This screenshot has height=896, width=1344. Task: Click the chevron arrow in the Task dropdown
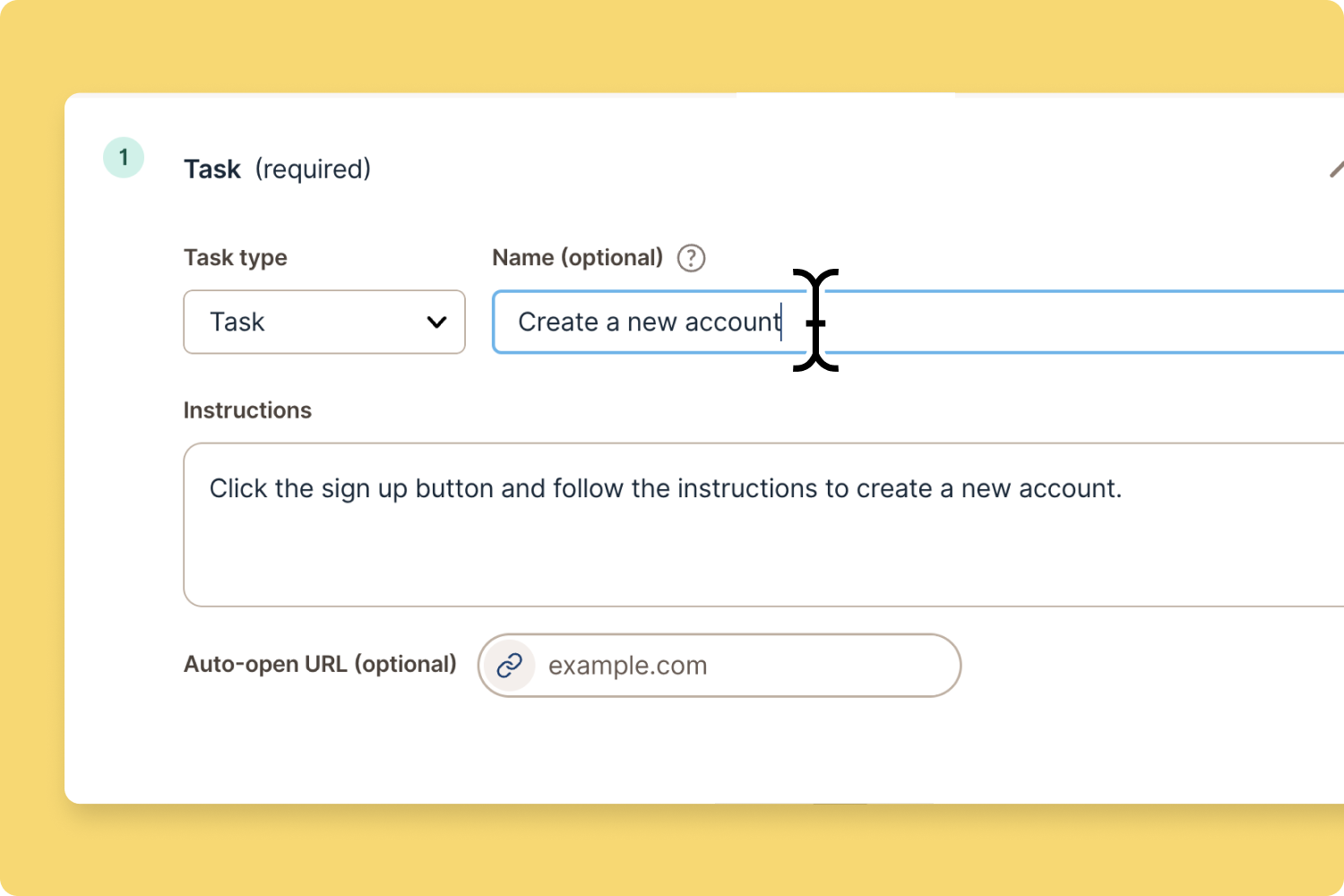point(436,322)
